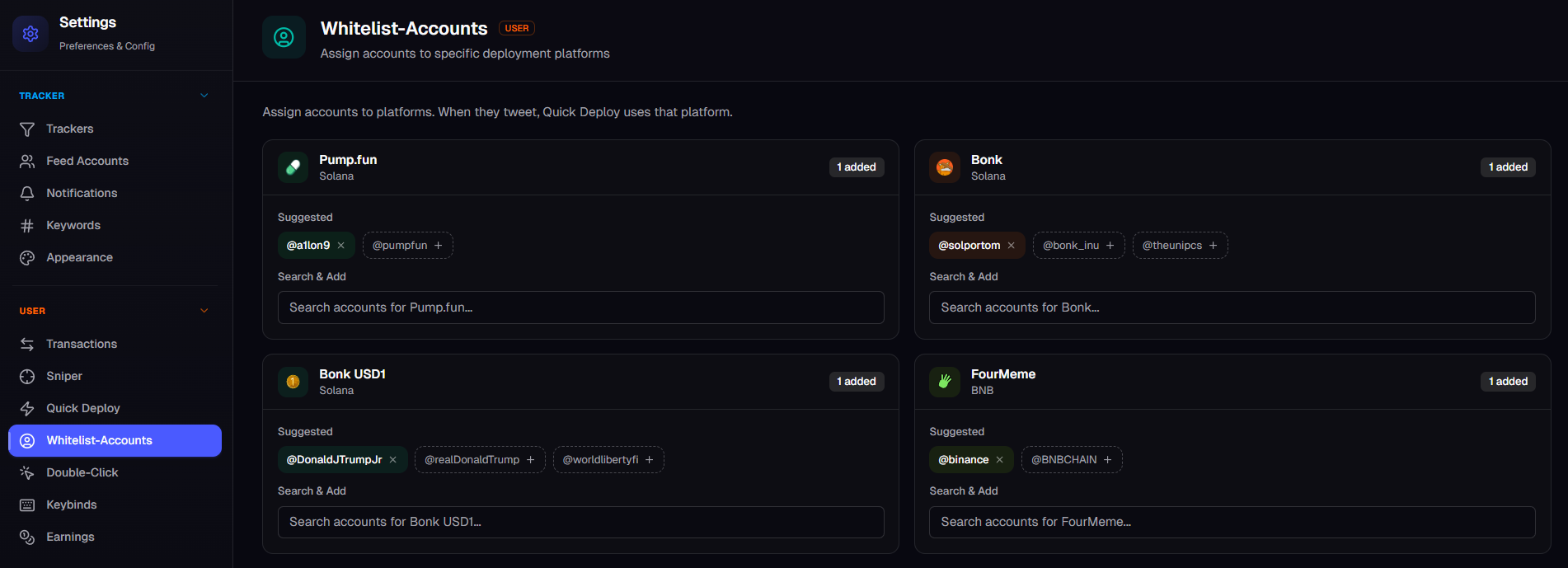Viewport: 1568px width, 568px height.
Task: Open Trackers via its funnel icon
Action: pyautogui.click(x=27, y=129)
